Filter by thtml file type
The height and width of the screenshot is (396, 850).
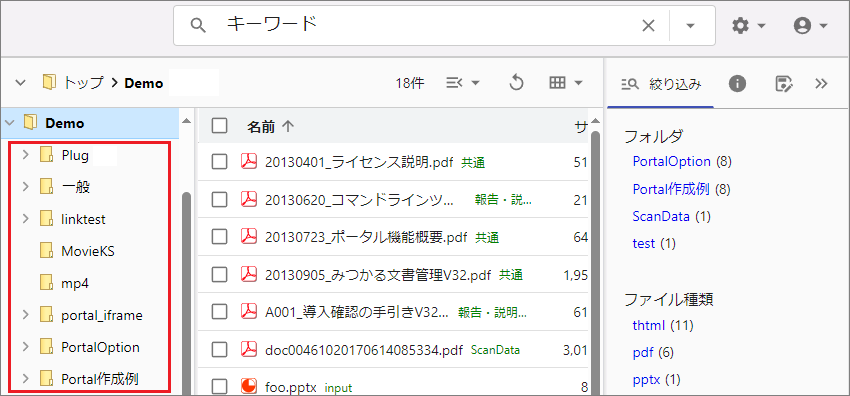click(x=649, y=326)
